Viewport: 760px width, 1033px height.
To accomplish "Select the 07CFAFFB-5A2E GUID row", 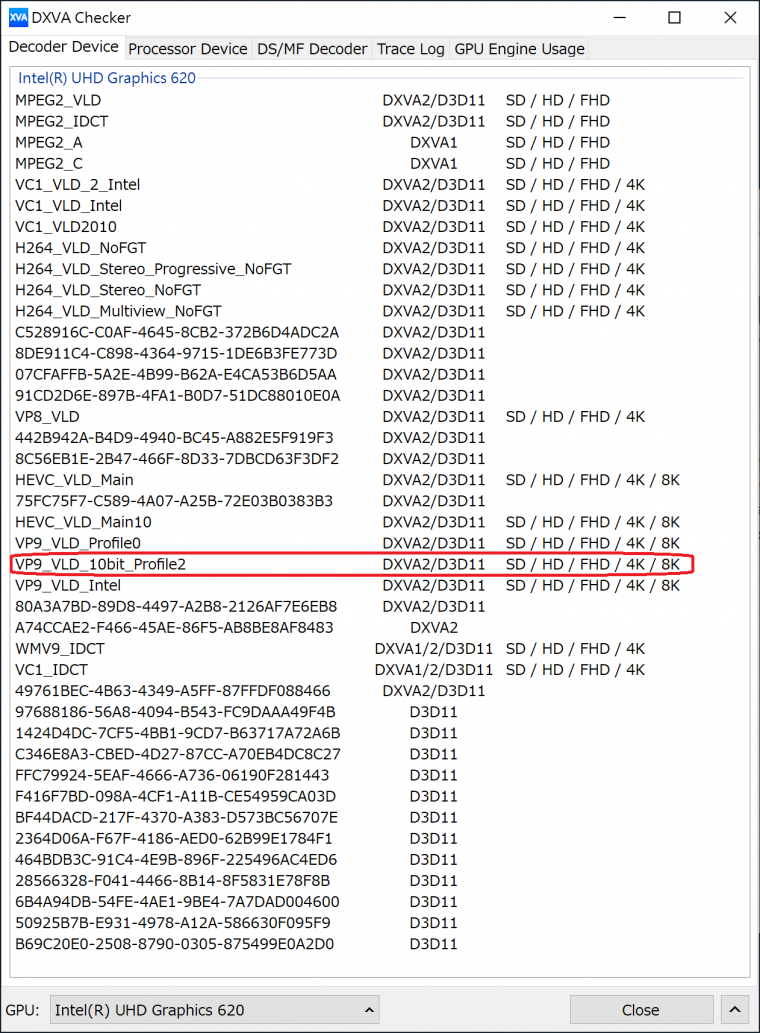I will click(379, 374).
